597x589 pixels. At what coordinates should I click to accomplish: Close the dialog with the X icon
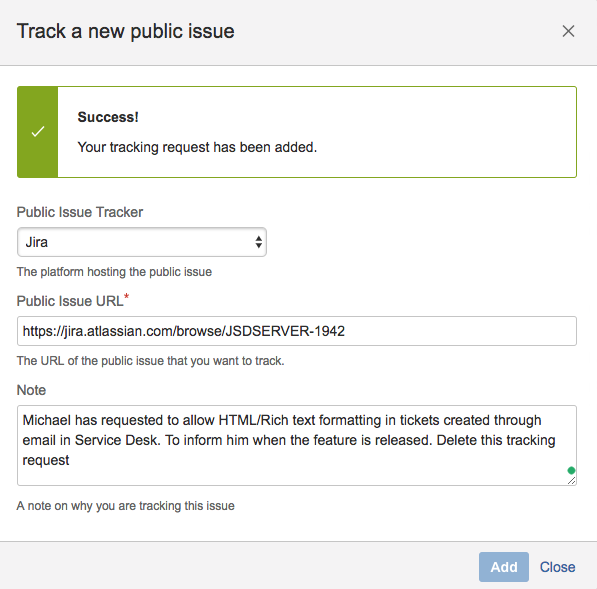(x=568, y=31)
